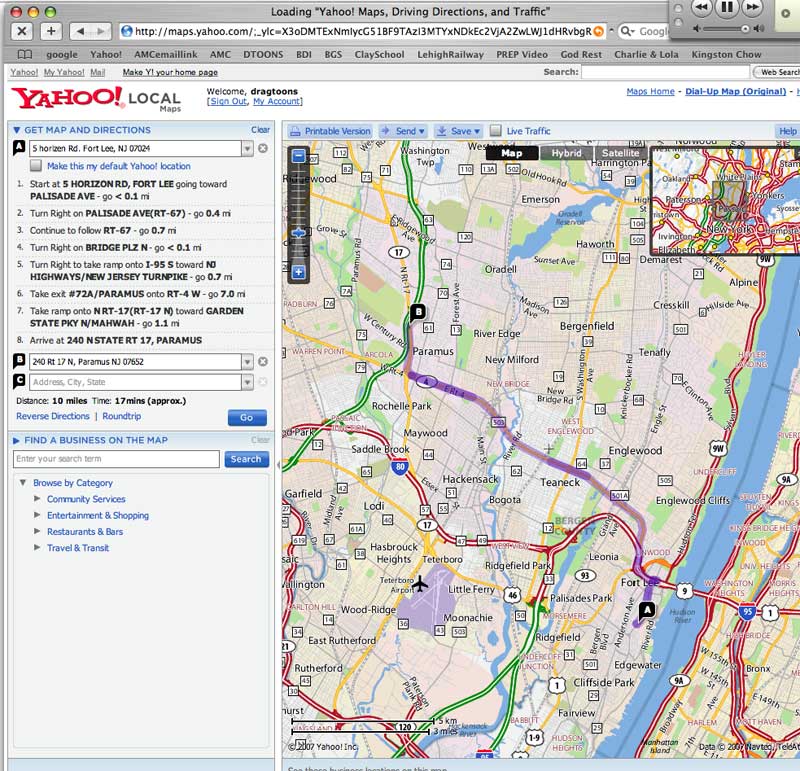Image resolution: width=800 pixels, height=771 pixels.
Task: Click the map zoom in plus button
Action: click(x=298, y=271)
